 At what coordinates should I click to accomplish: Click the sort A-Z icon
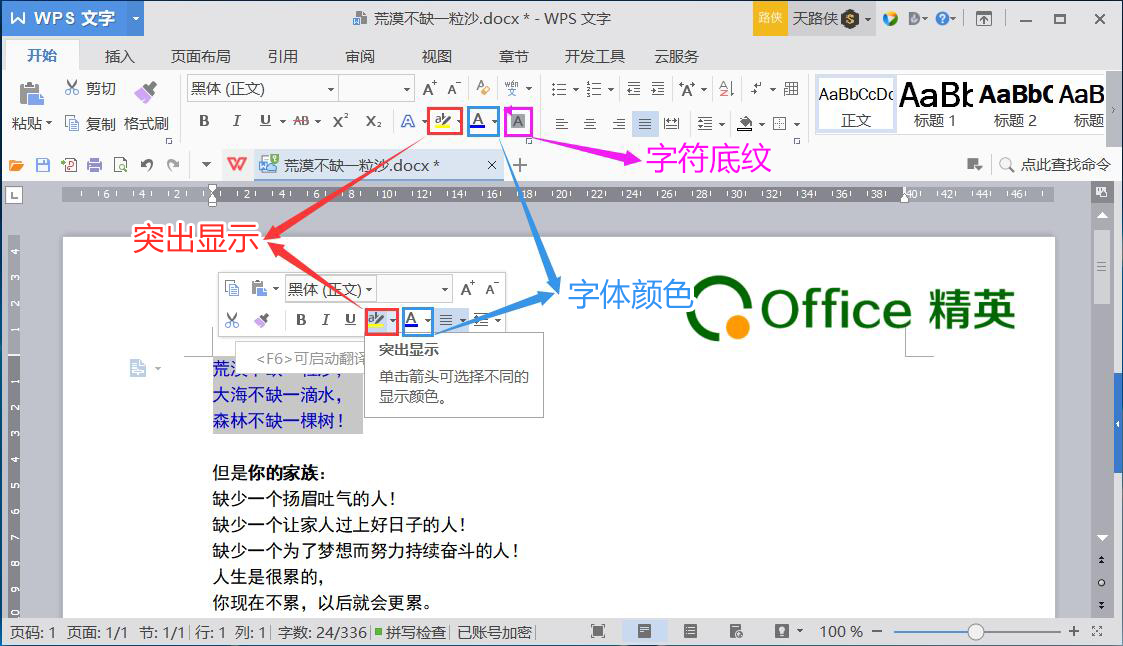click(x=726, y=89)
